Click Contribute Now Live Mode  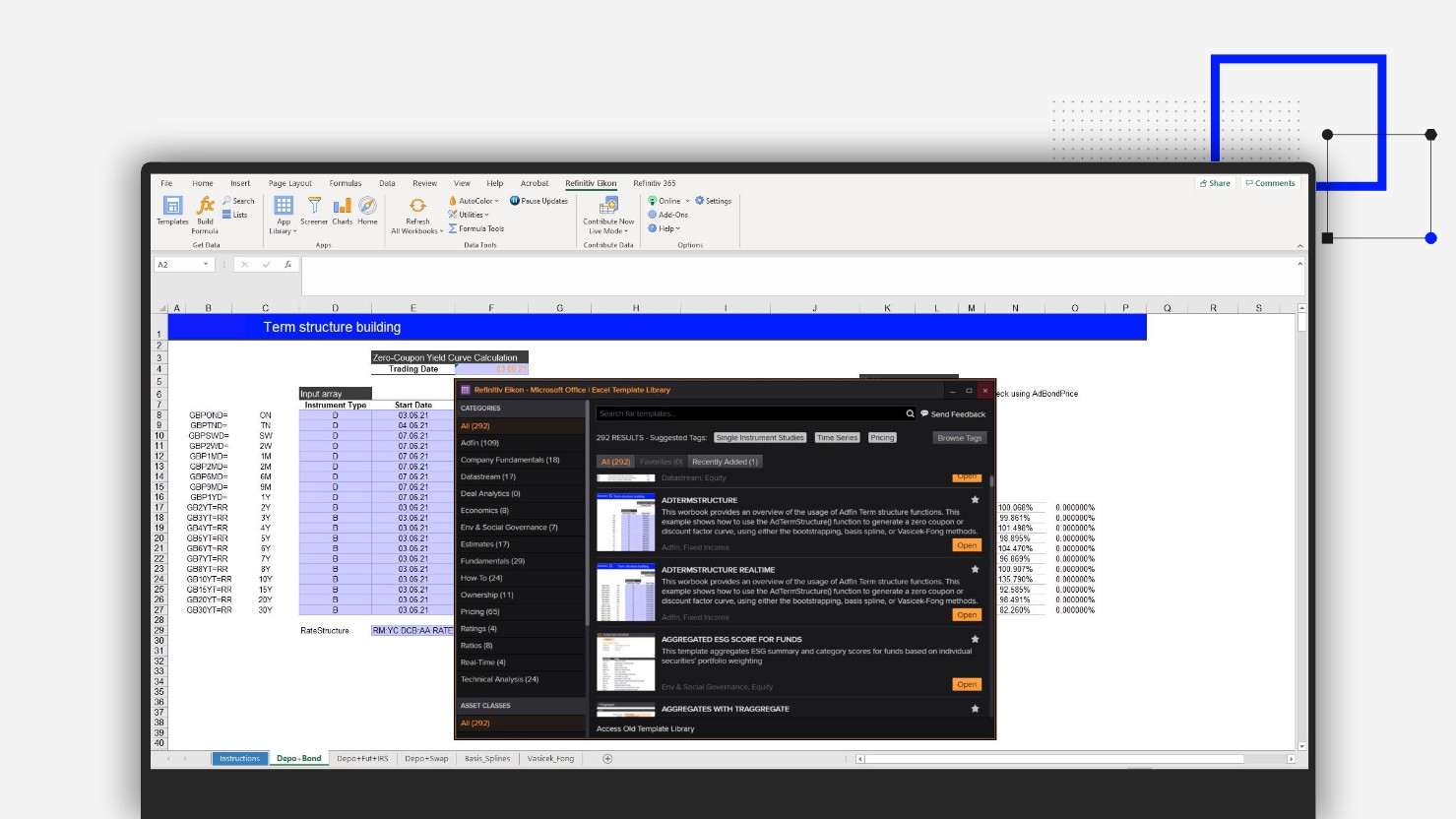(608, 216)
